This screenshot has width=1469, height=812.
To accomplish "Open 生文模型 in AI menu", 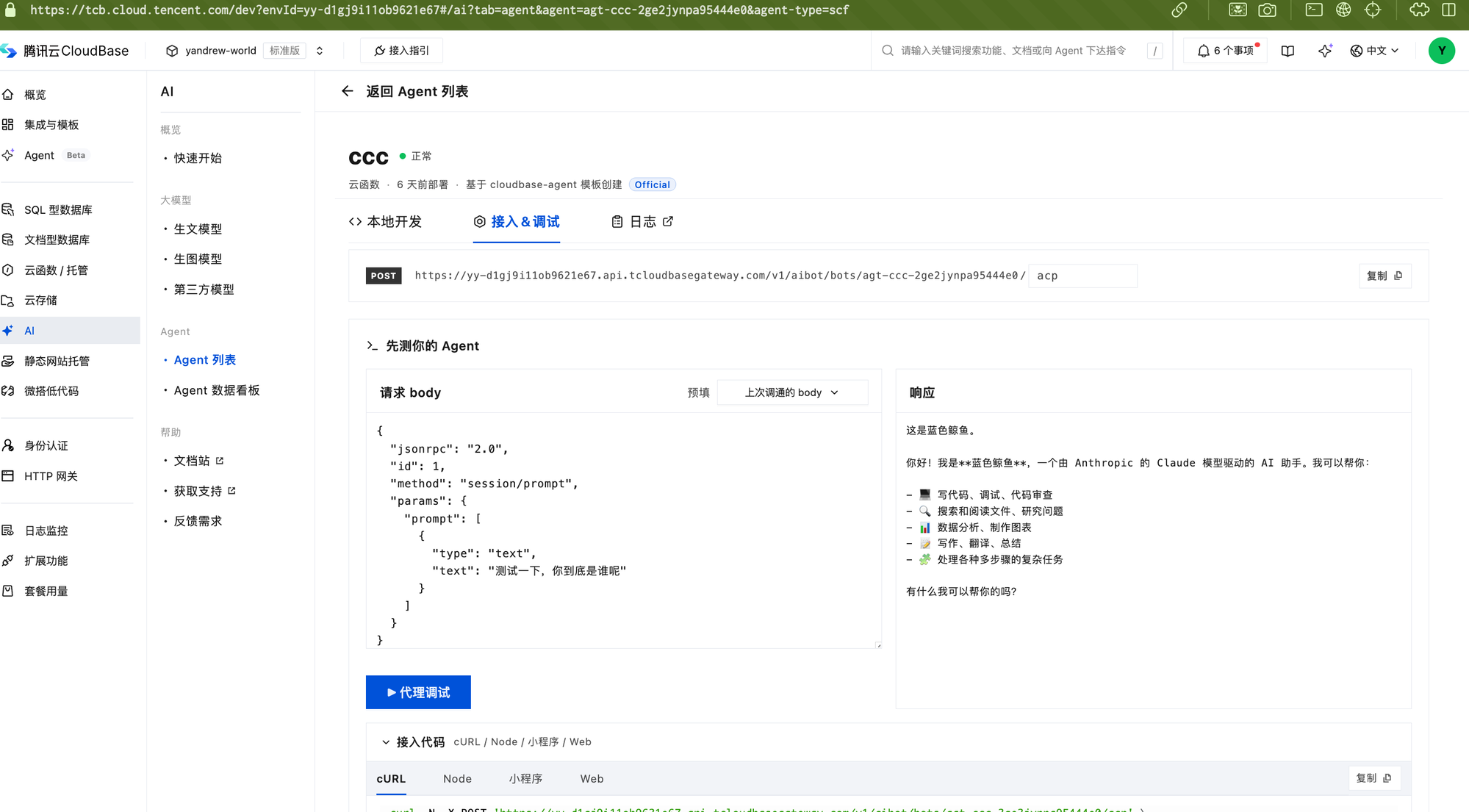I will (x=198, y=229).
